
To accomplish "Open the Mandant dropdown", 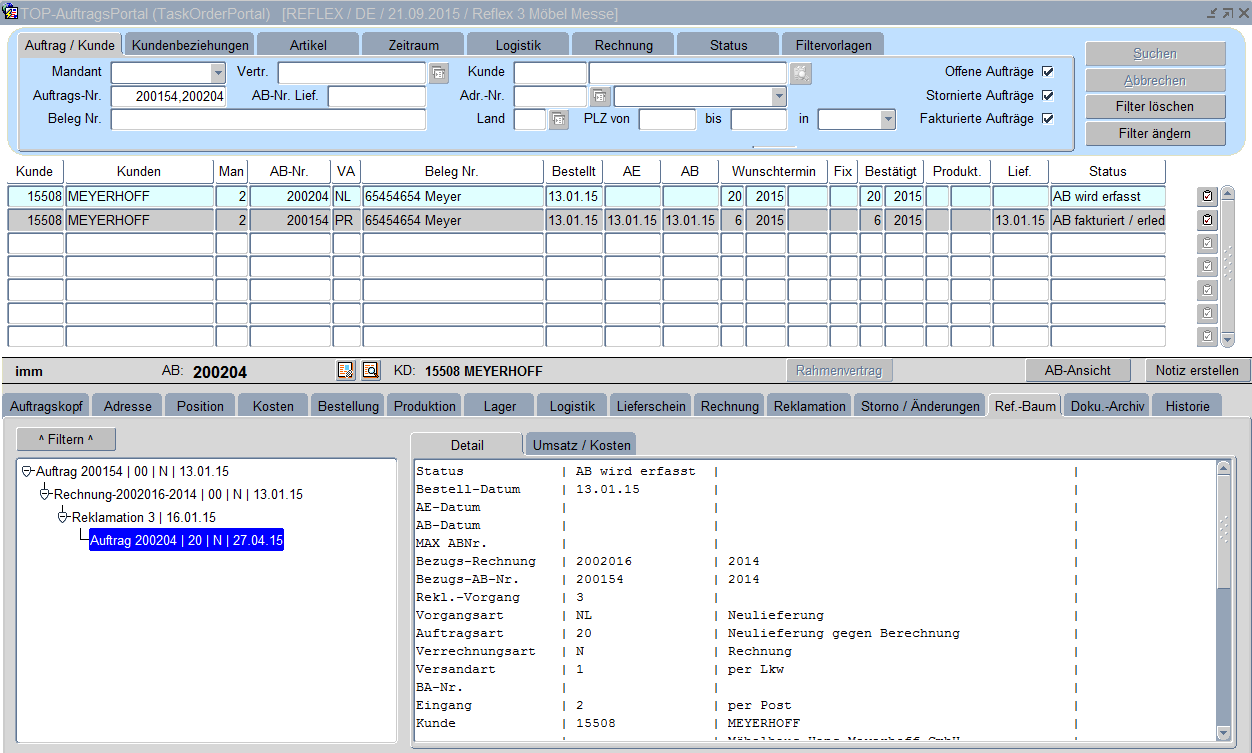I will 218,73.
